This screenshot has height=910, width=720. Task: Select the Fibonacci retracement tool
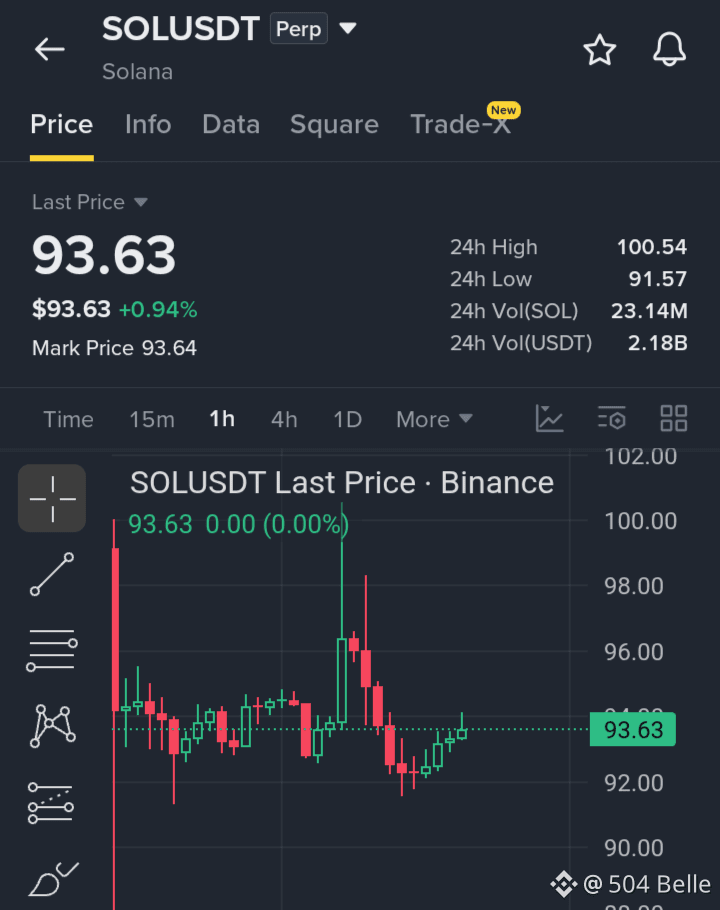pos(51,803)
